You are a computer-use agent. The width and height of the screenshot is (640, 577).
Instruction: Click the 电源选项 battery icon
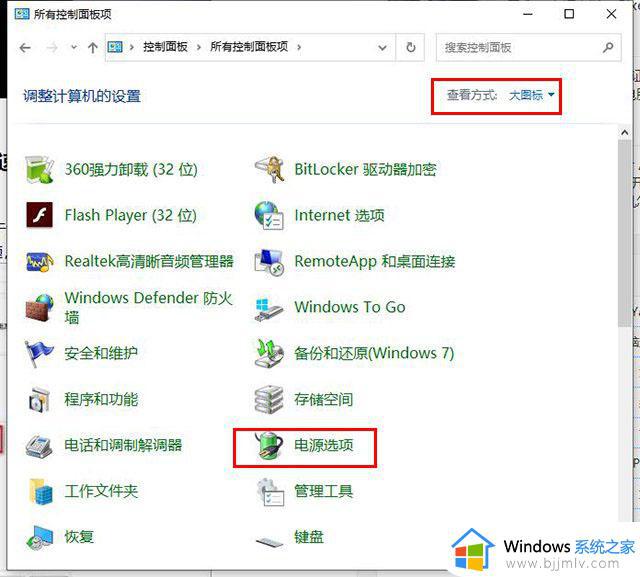click(269, 446)
